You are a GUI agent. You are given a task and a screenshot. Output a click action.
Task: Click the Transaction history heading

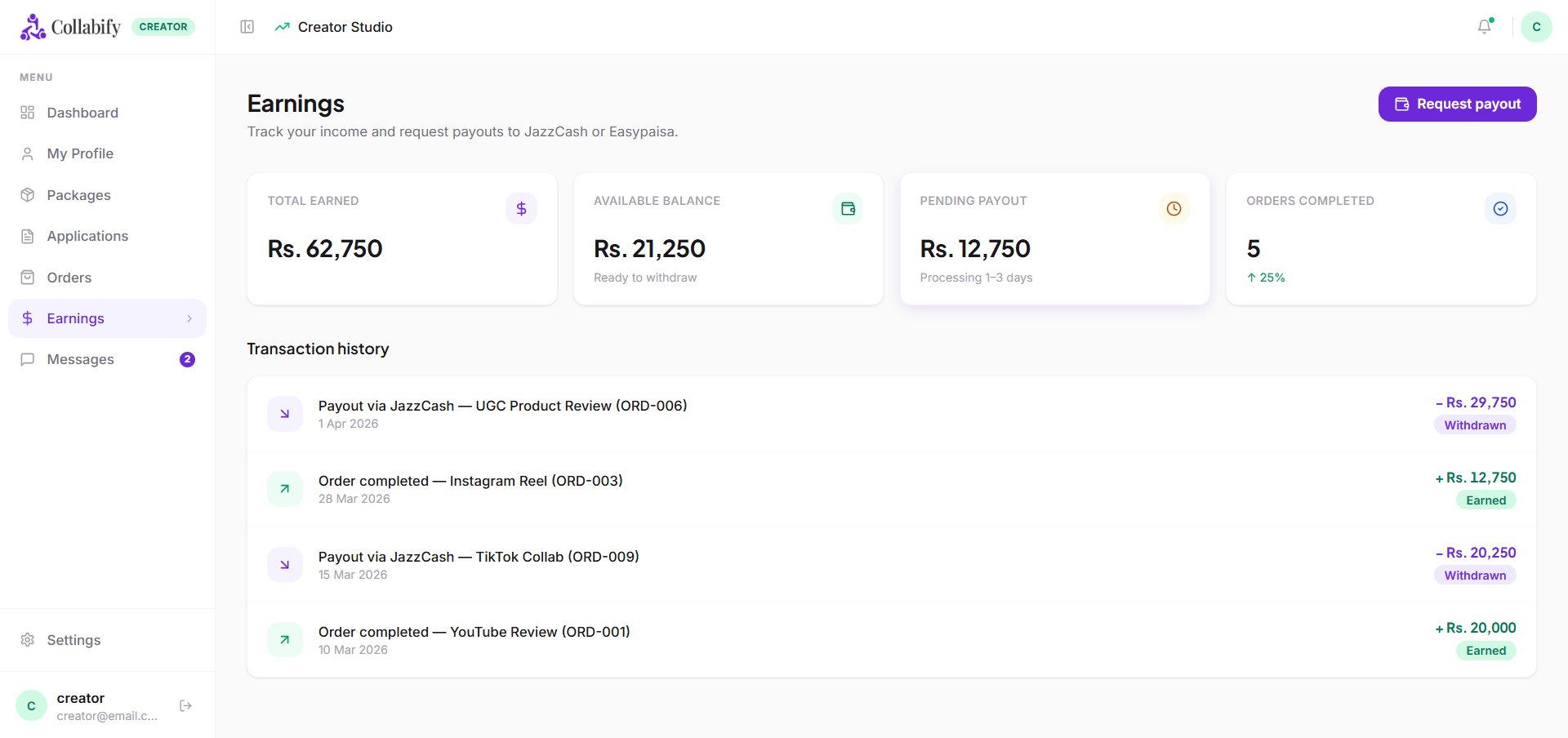(x=318, y=349)
